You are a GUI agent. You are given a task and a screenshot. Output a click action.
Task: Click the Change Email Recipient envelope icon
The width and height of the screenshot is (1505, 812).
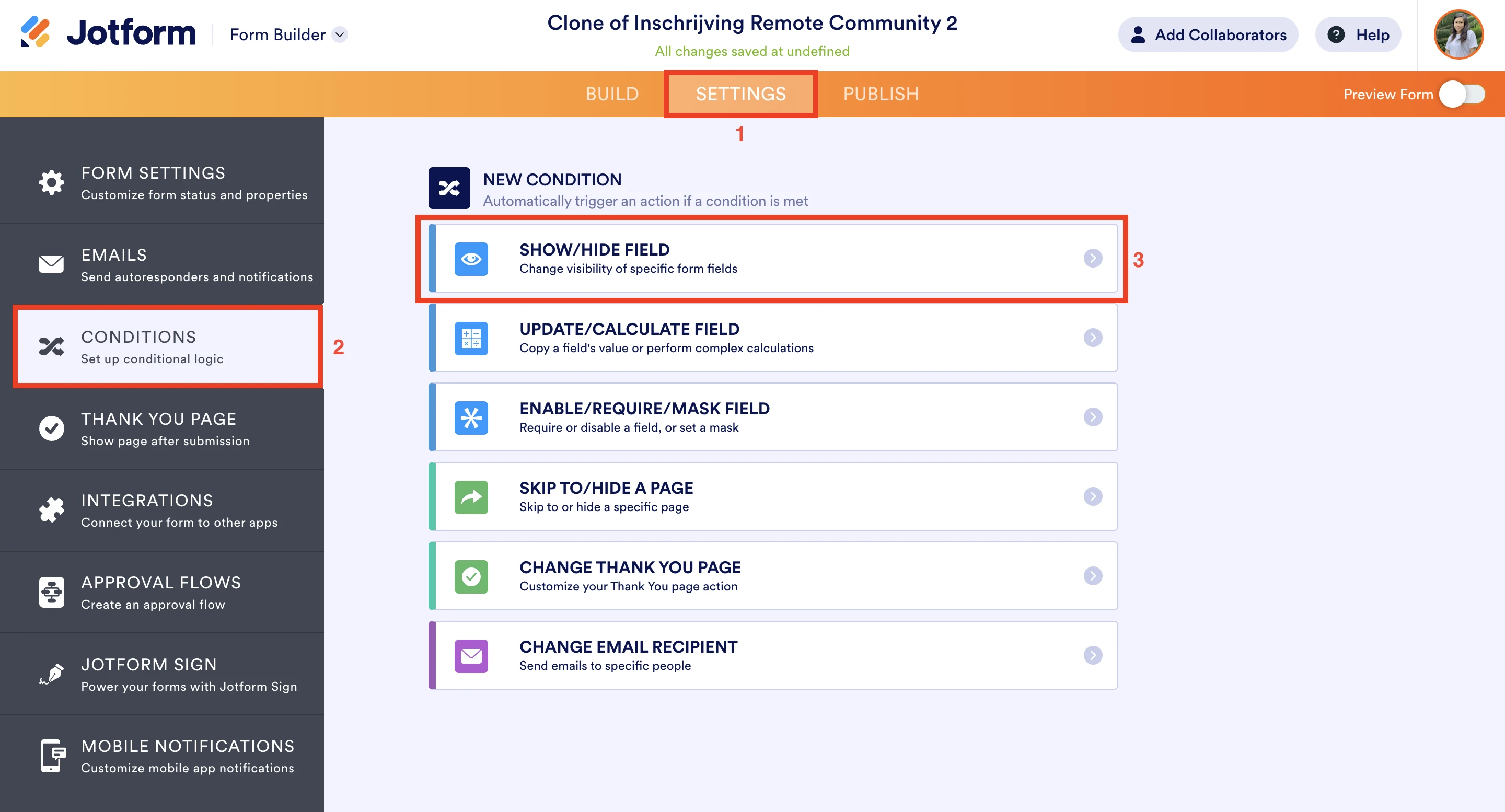tap(471, 656)
